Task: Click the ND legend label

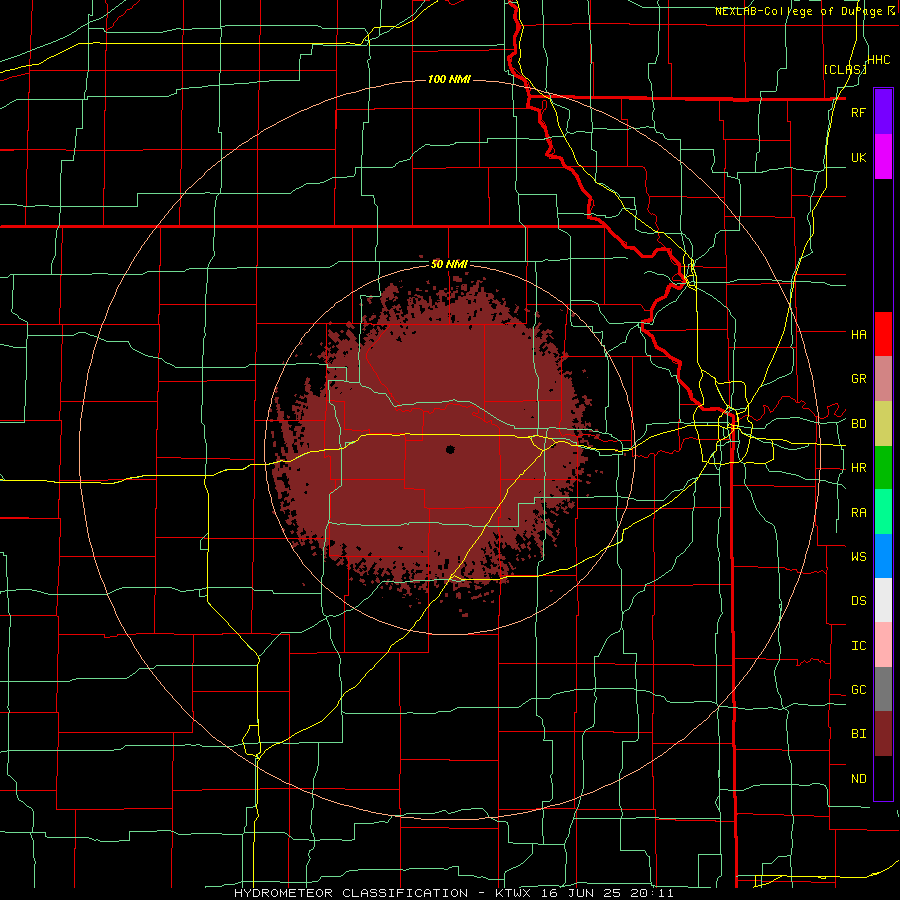Action: 858,779
